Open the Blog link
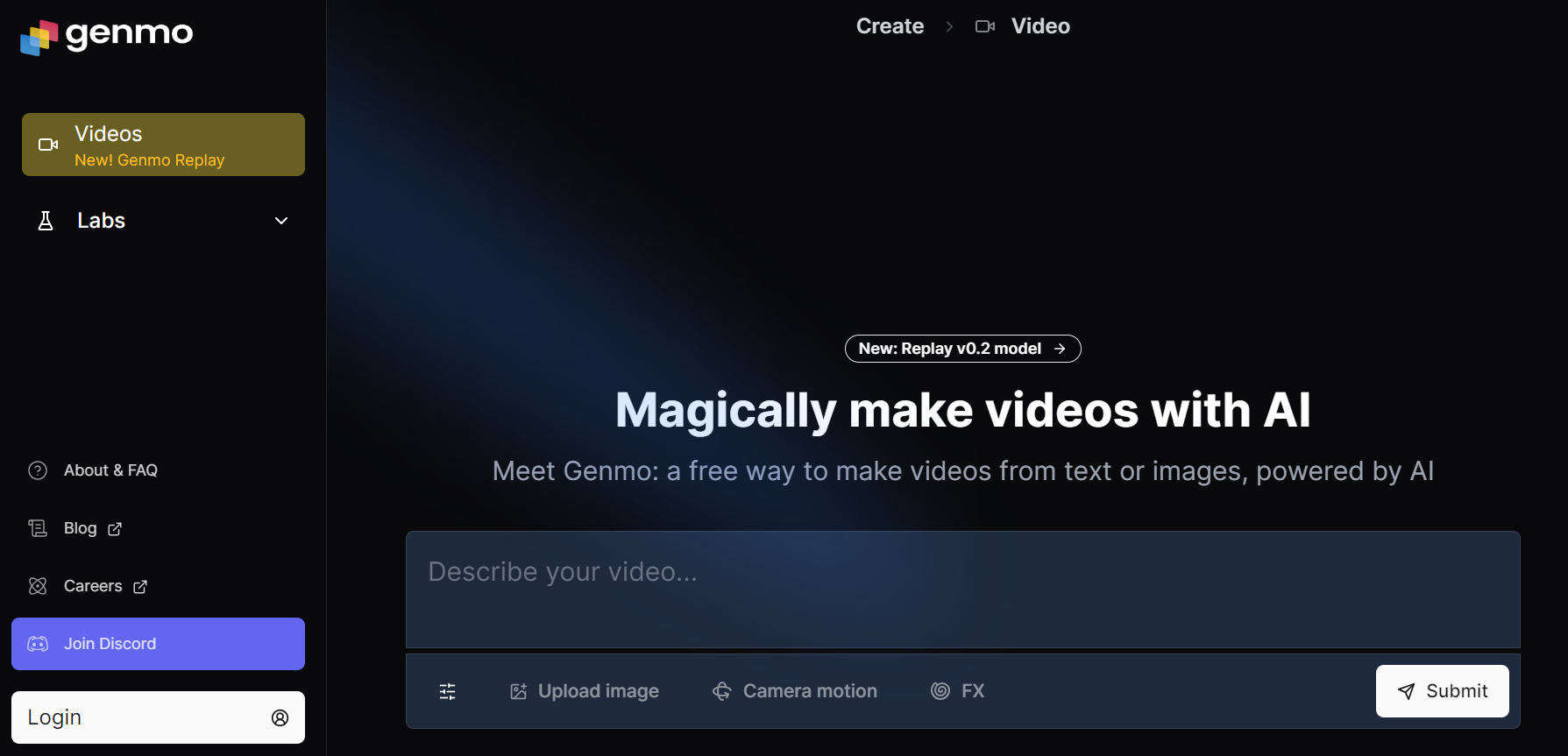Image resolution: width=1568 pixels, height=756 pixels. tap(81, 528)
